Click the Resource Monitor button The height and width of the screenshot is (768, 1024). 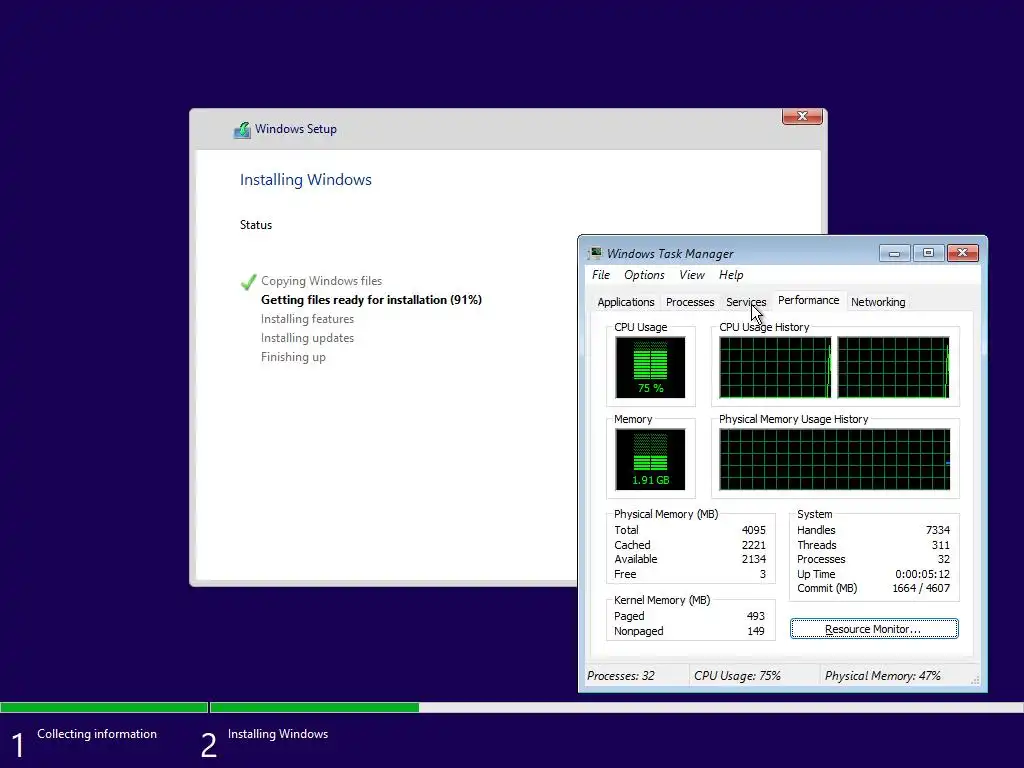click(x=874, y=629)
